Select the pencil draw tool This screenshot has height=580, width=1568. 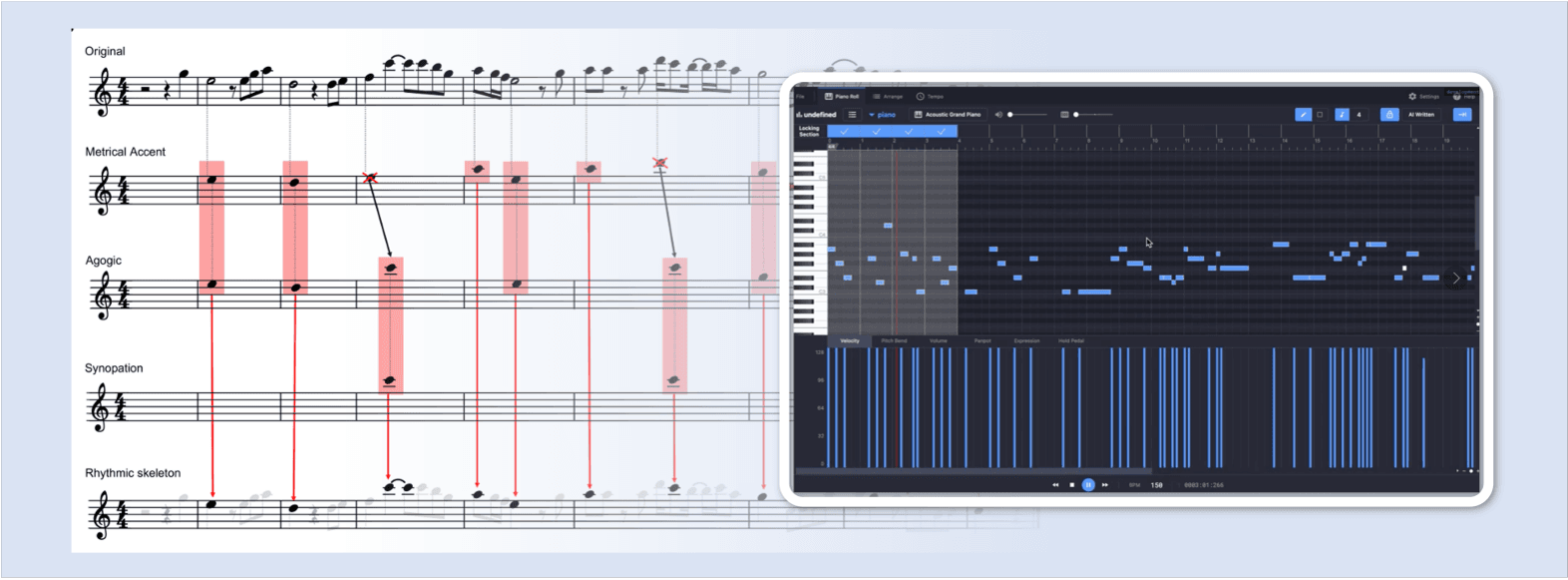[x=1303, y=115]
